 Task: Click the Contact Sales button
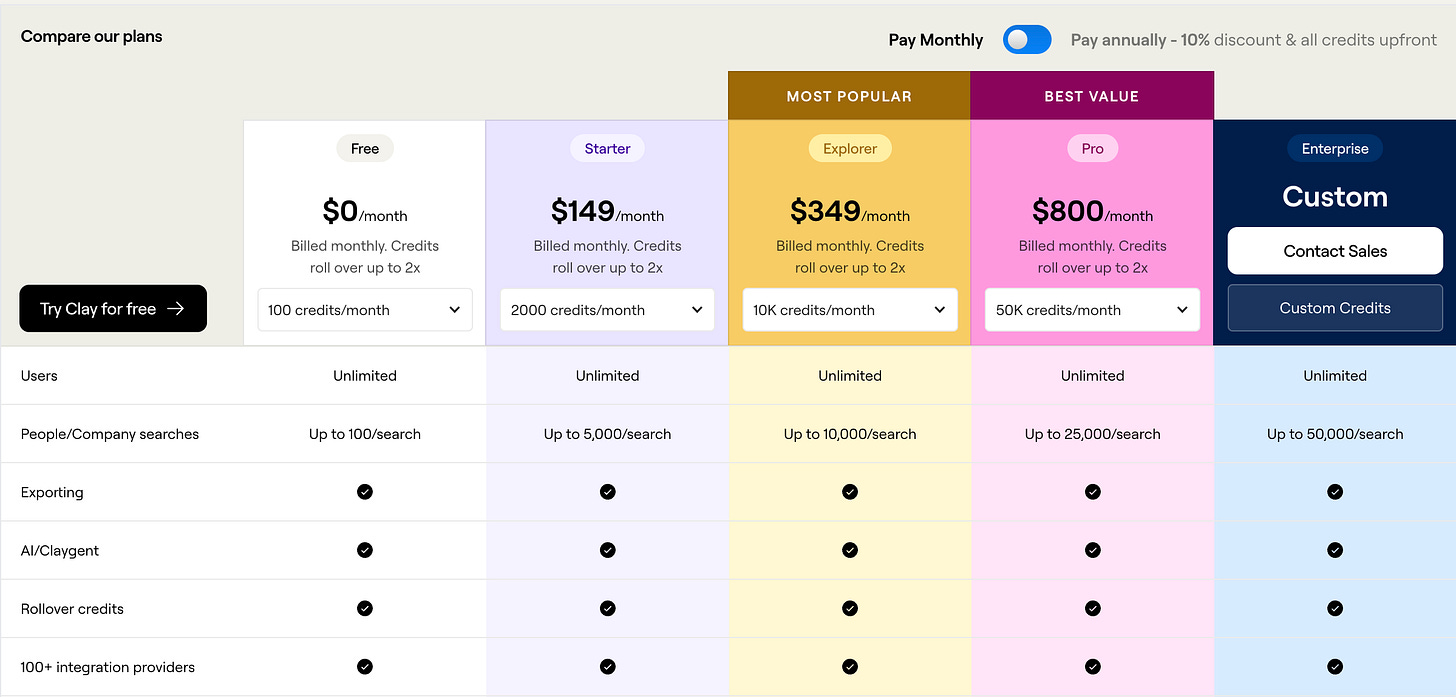click(1335, 251)
